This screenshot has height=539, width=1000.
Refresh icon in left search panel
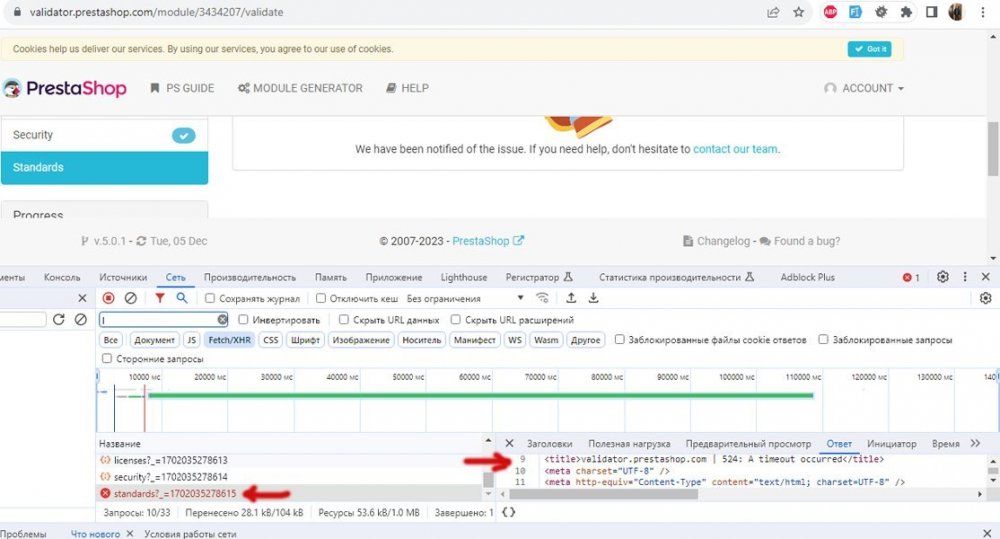tap(59, 320)
